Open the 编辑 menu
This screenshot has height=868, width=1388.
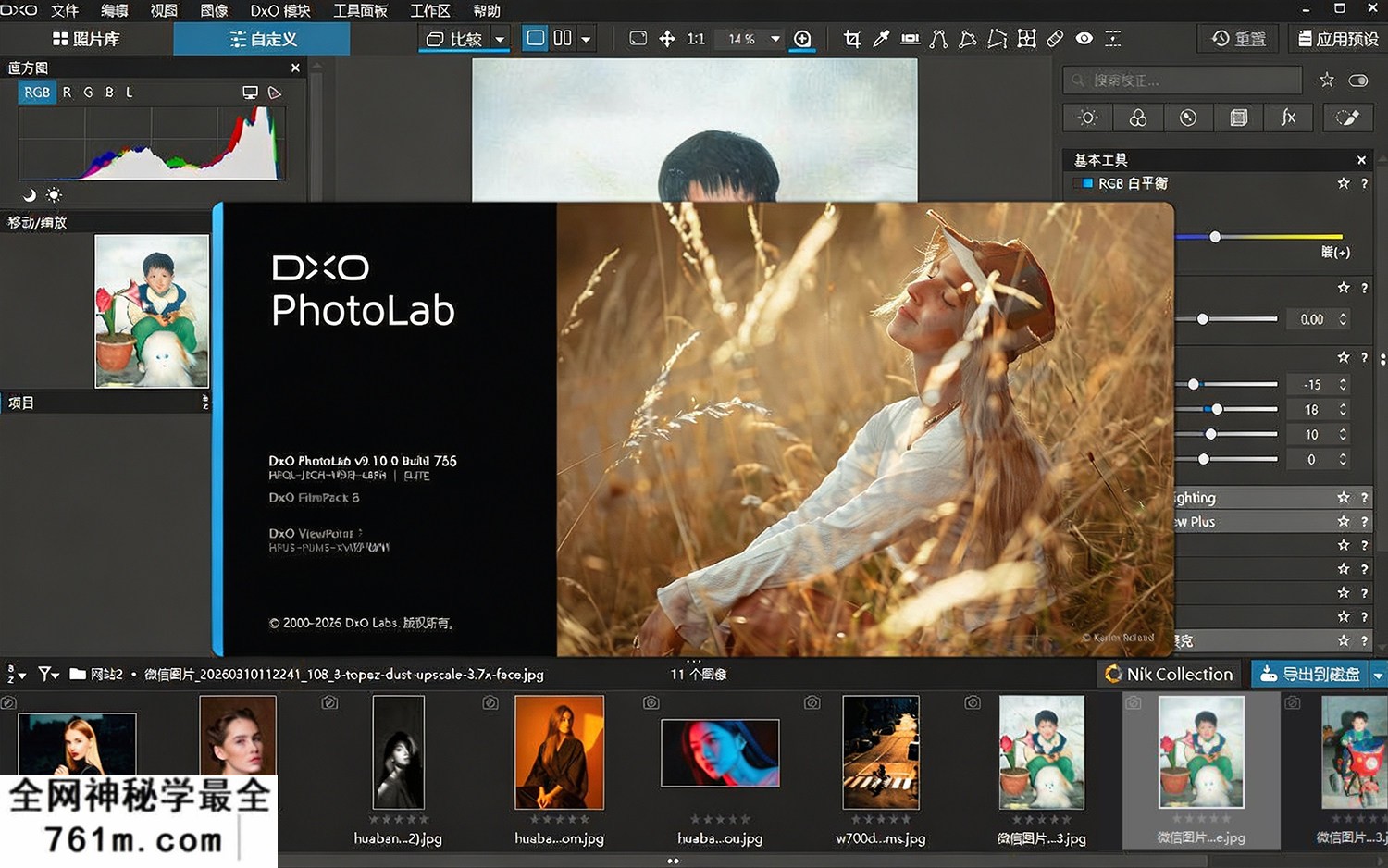(x=114, y=10)
